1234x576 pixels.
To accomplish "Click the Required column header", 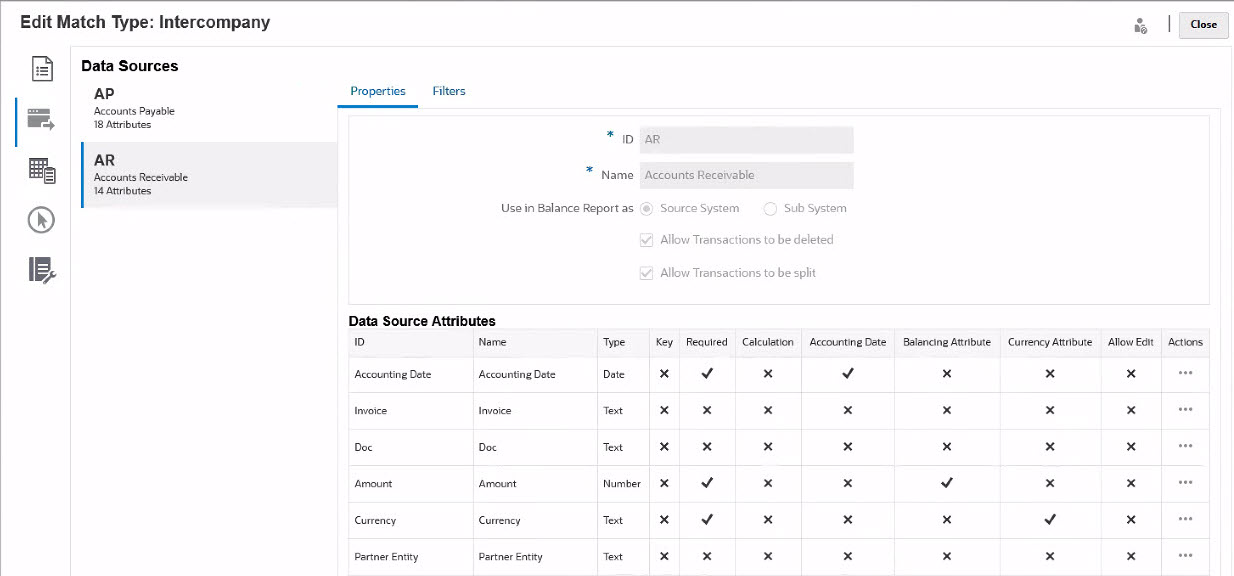I will [707, 342].
